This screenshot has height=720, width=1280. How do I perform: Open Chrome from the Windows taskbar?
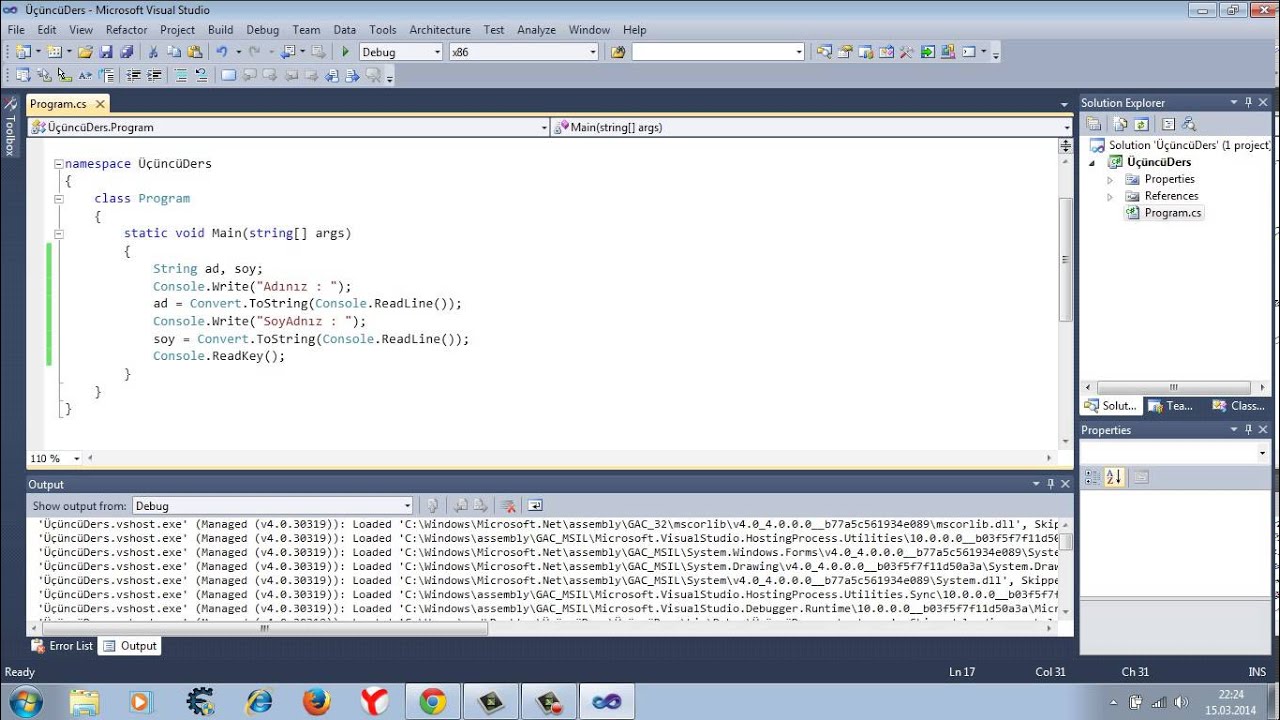click(x=433, y=702)
